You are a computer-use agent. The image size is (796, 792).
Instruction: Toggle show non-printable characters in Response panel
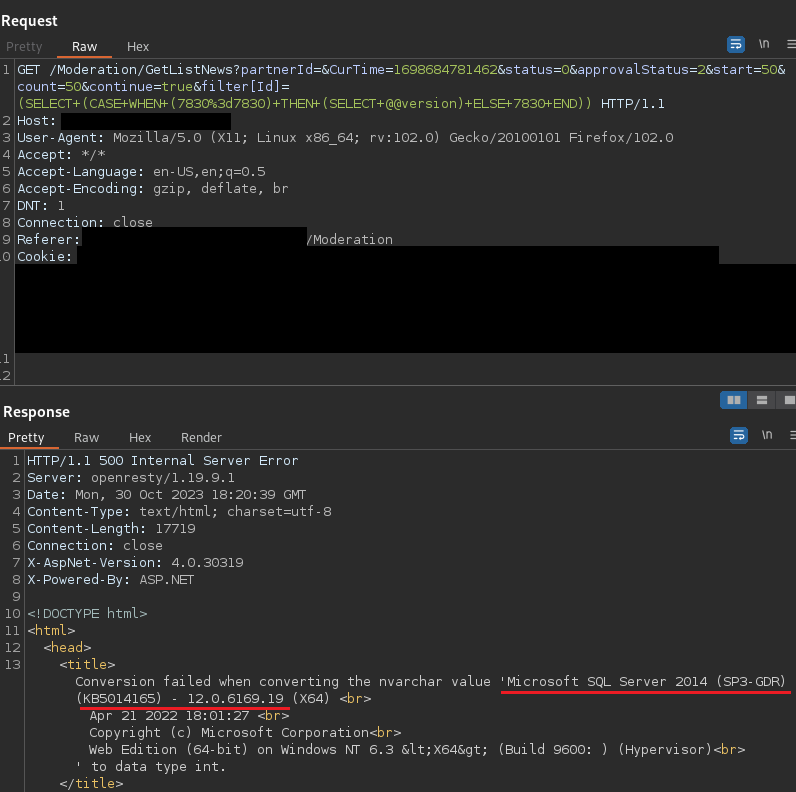point(767,435)
